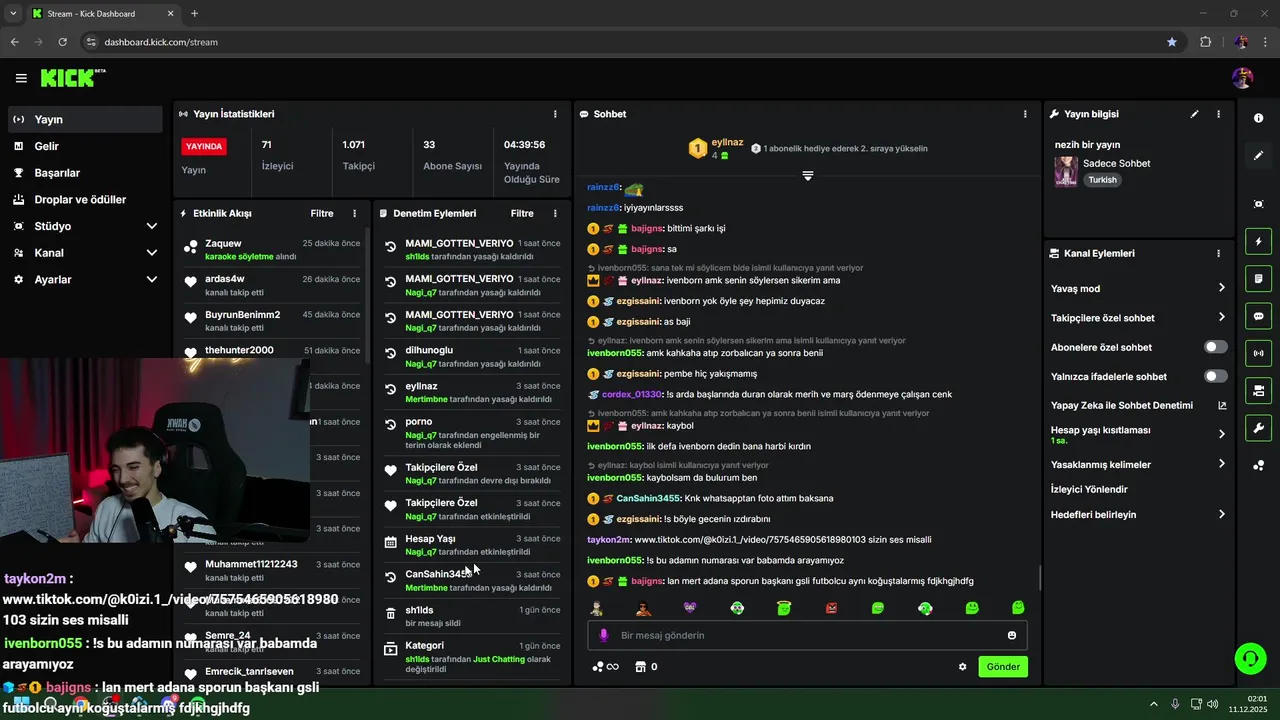Click the focus frame icon in right sidebar
The width and height of the screenshot is (1280, 720).
pyautogui.click(x=1258, y=204)
